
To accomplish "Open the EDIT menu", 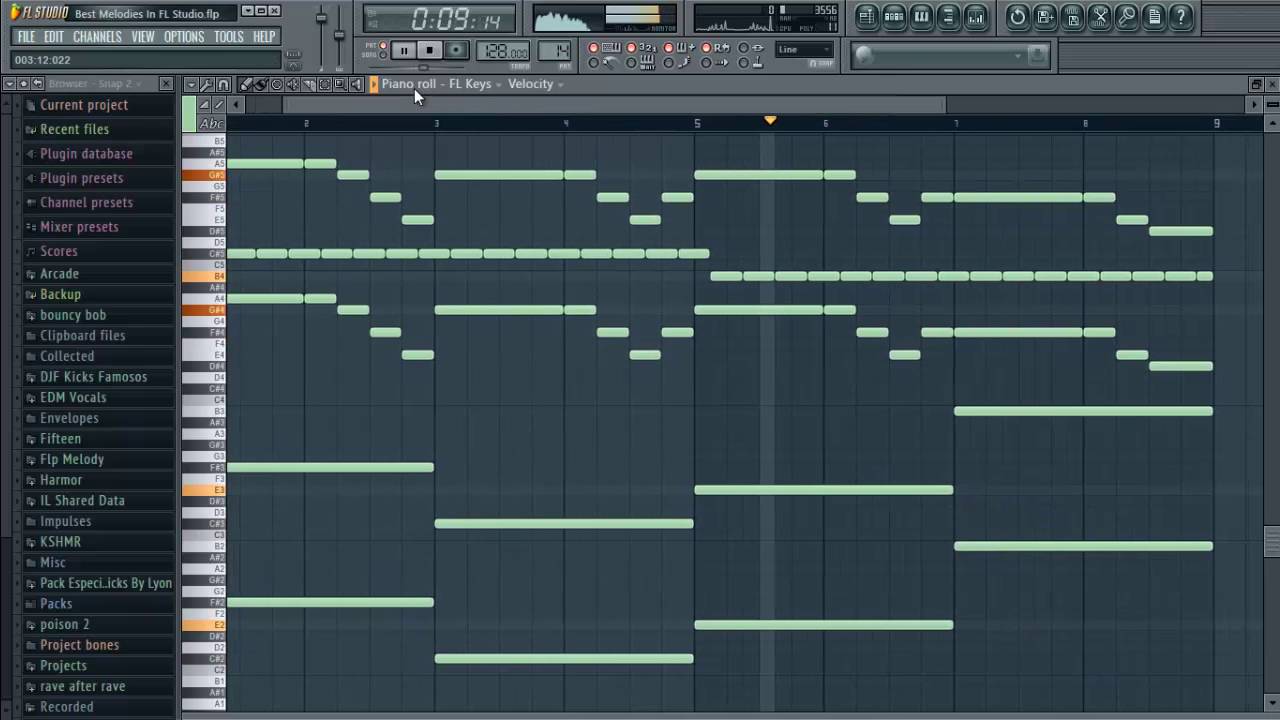I will pyautogui.click(x=54, y=37).
